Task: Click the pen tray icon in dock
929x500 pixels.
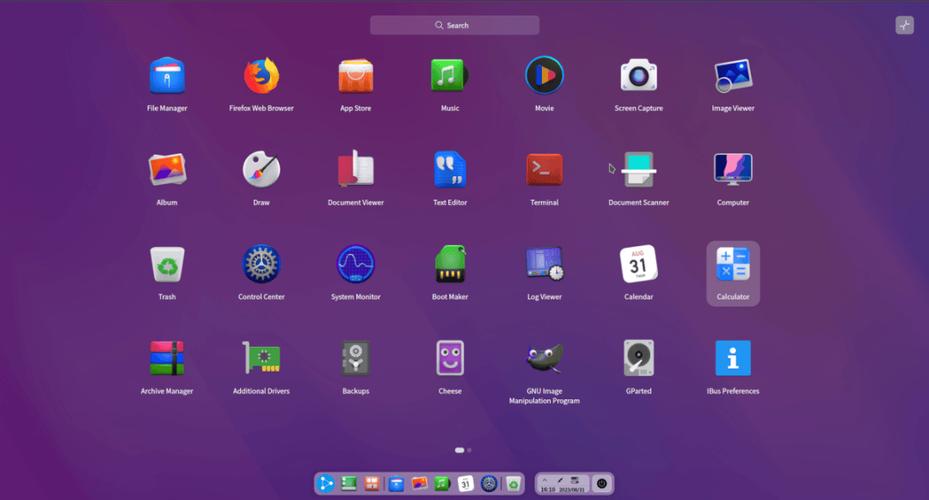Action: tap(560, 480)
